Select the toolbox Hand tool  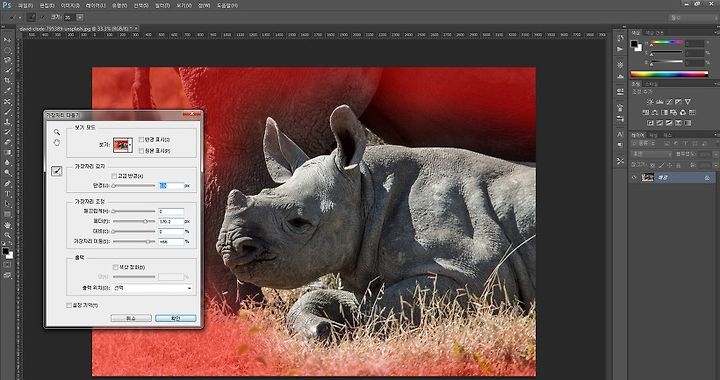pos(7,225)
